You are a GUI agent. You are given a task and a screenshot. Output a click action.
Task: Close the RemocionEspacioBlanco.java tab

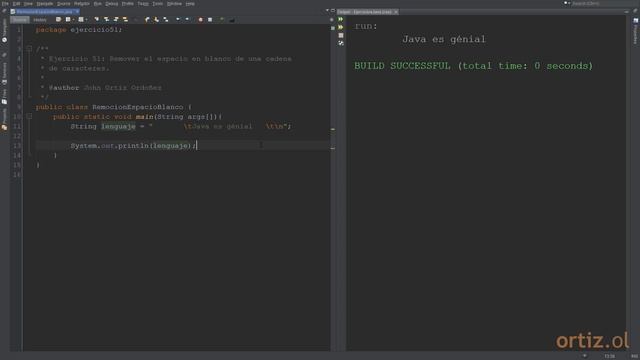(x=77, y=12)
